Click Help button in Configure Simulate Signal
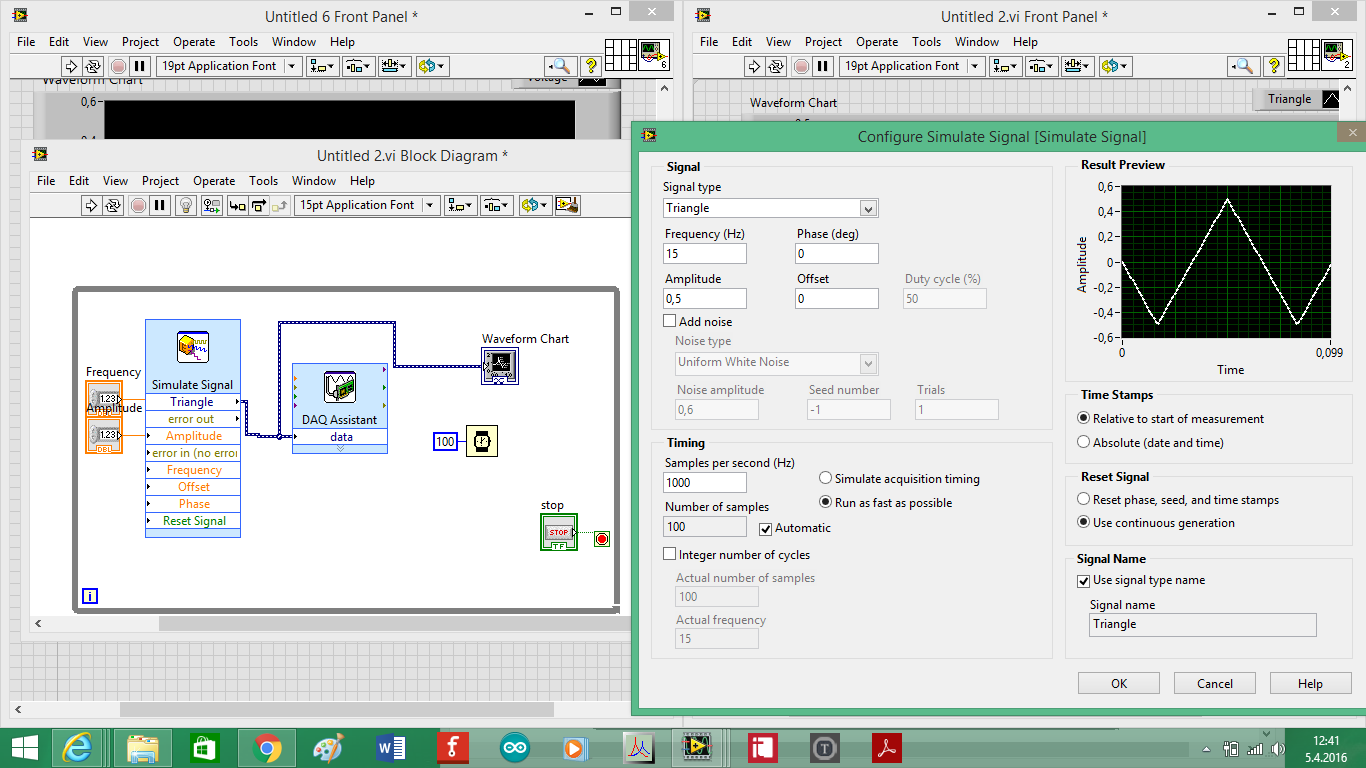This screenshot has height=768, width=1366. point(1310,684)
